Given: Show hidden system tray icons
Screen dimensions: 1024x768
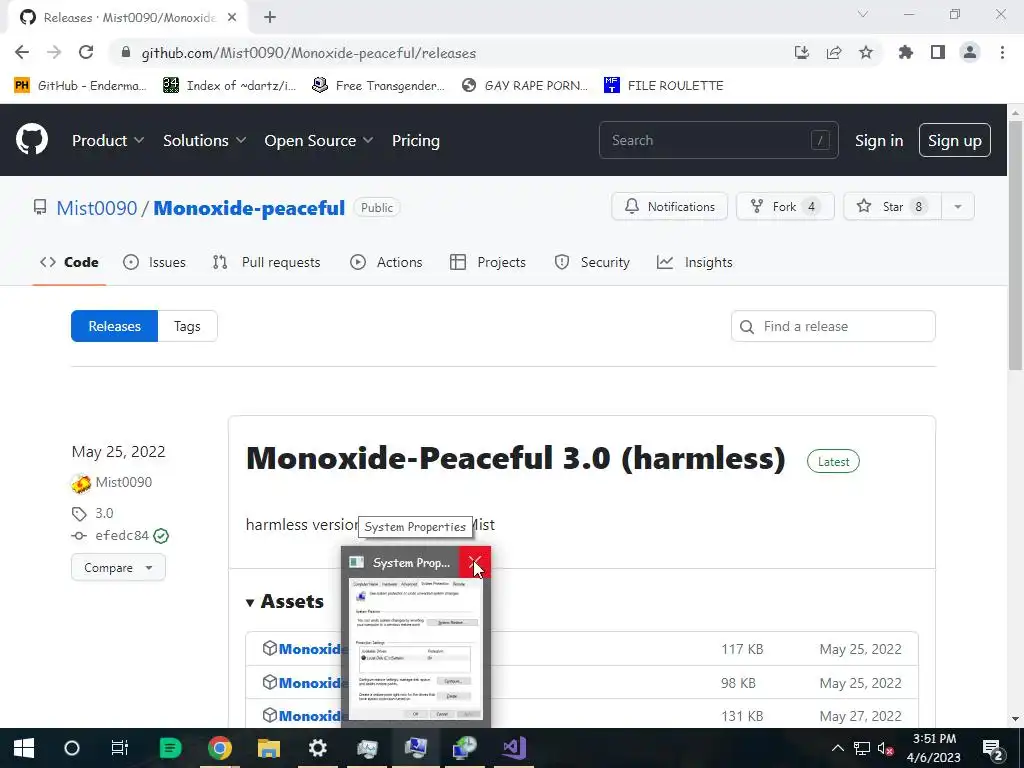Looking at the screenshot, I should (x=838, y=748).
